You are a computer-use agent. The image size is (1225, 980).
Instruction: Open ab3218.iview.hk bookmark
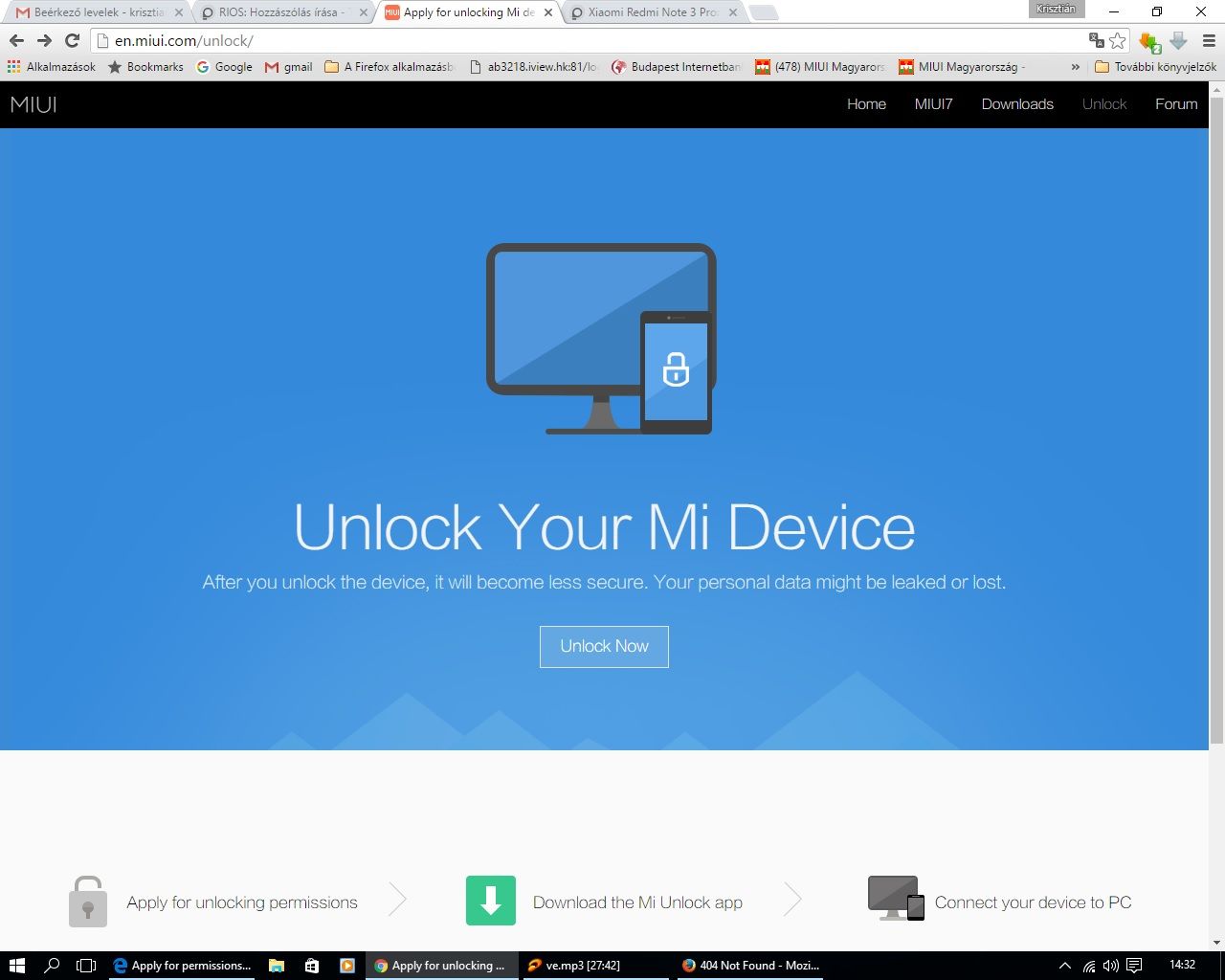533,67
